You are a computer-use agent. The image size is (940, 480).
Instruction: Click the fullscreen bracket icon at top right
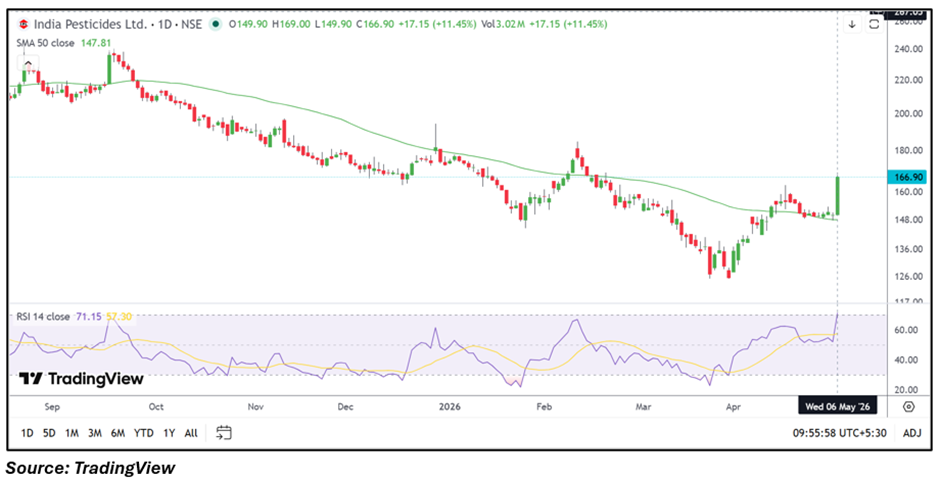pos(874,25)
